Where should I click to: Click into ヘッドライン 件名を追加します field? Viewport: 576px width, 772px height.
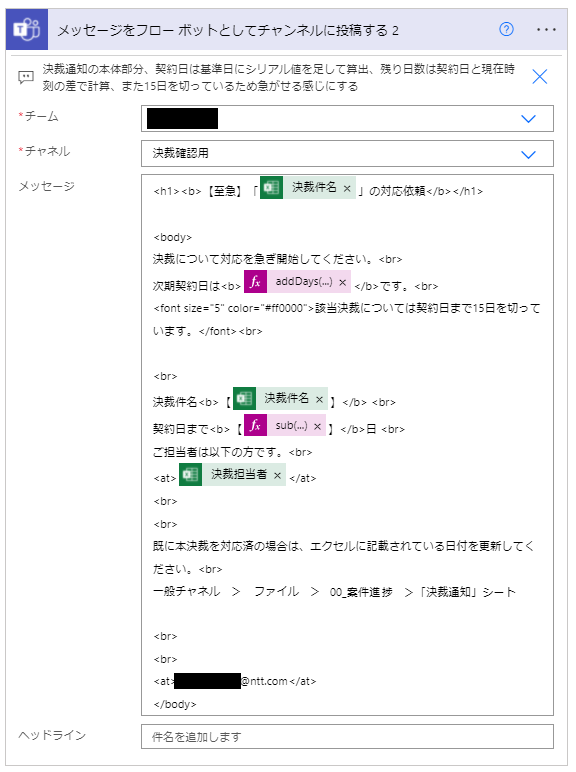(x=347, y=737)
